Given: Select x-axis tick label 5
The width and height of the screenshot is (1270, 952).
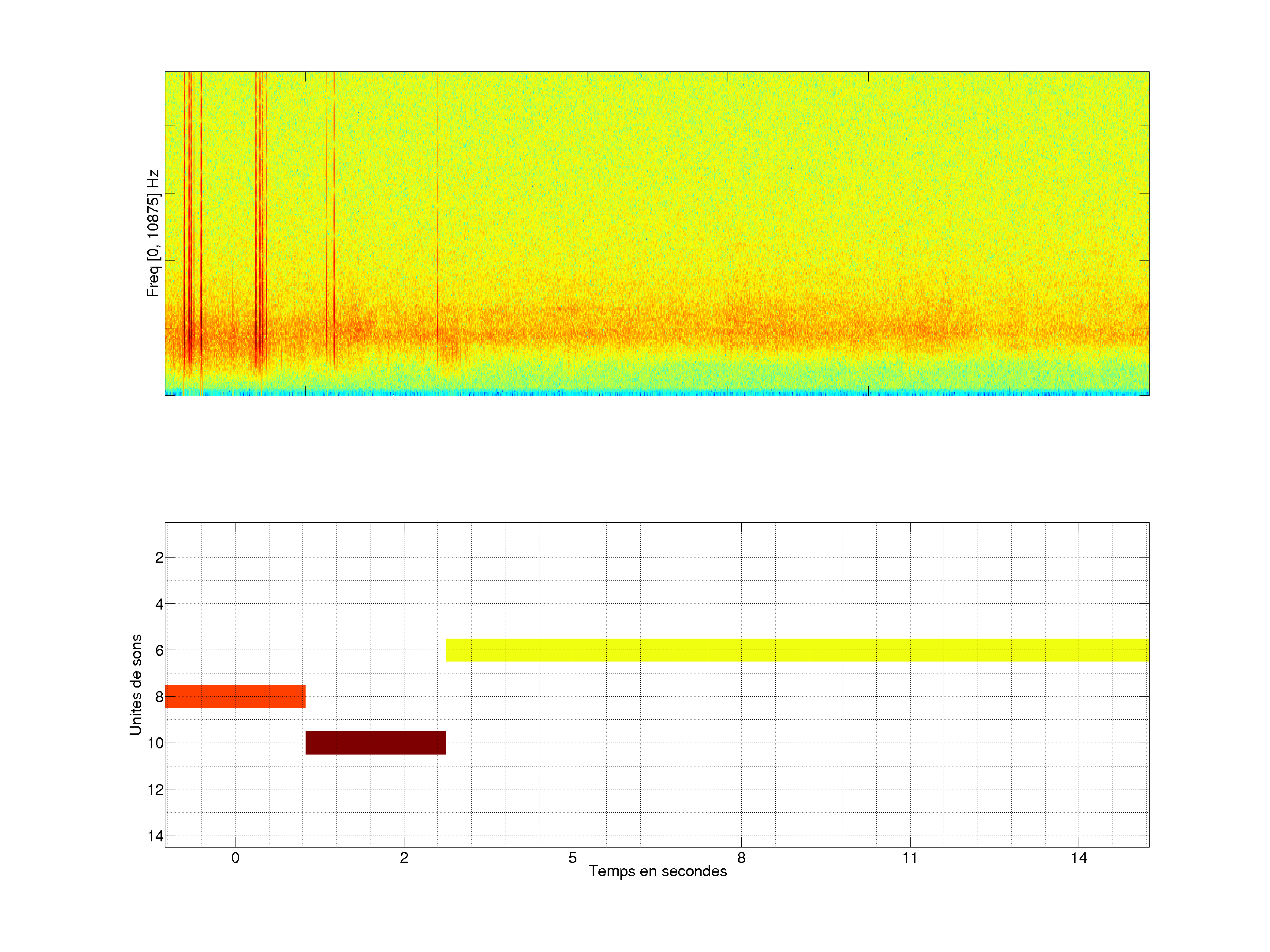Looking at the screenshot, I should [x=572, y=858].
